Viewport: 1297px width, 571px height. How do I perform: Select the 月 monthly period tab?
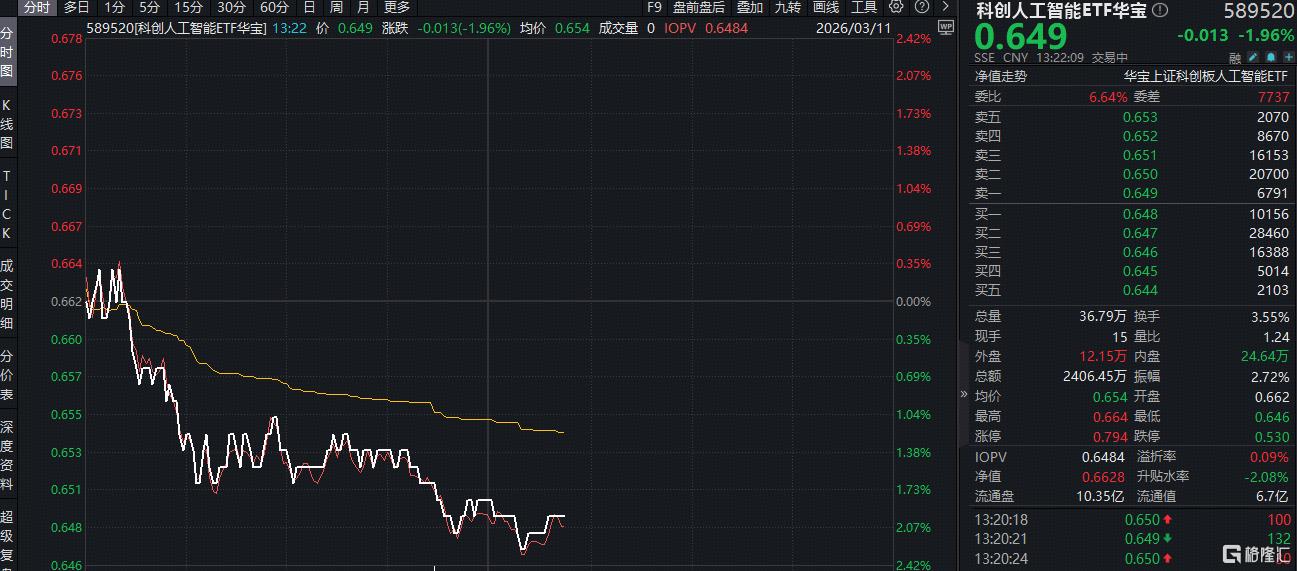point(363,7)
